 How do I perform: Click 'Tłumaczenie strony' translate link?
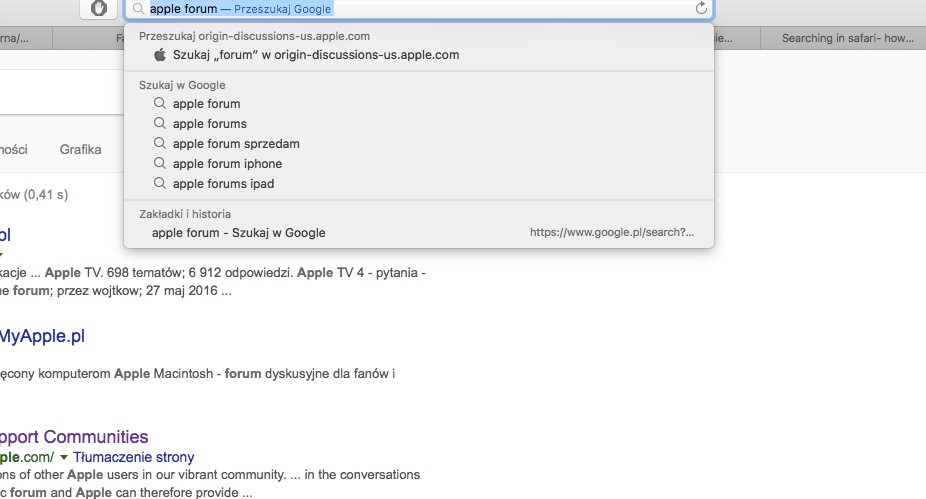click(133, 457)
